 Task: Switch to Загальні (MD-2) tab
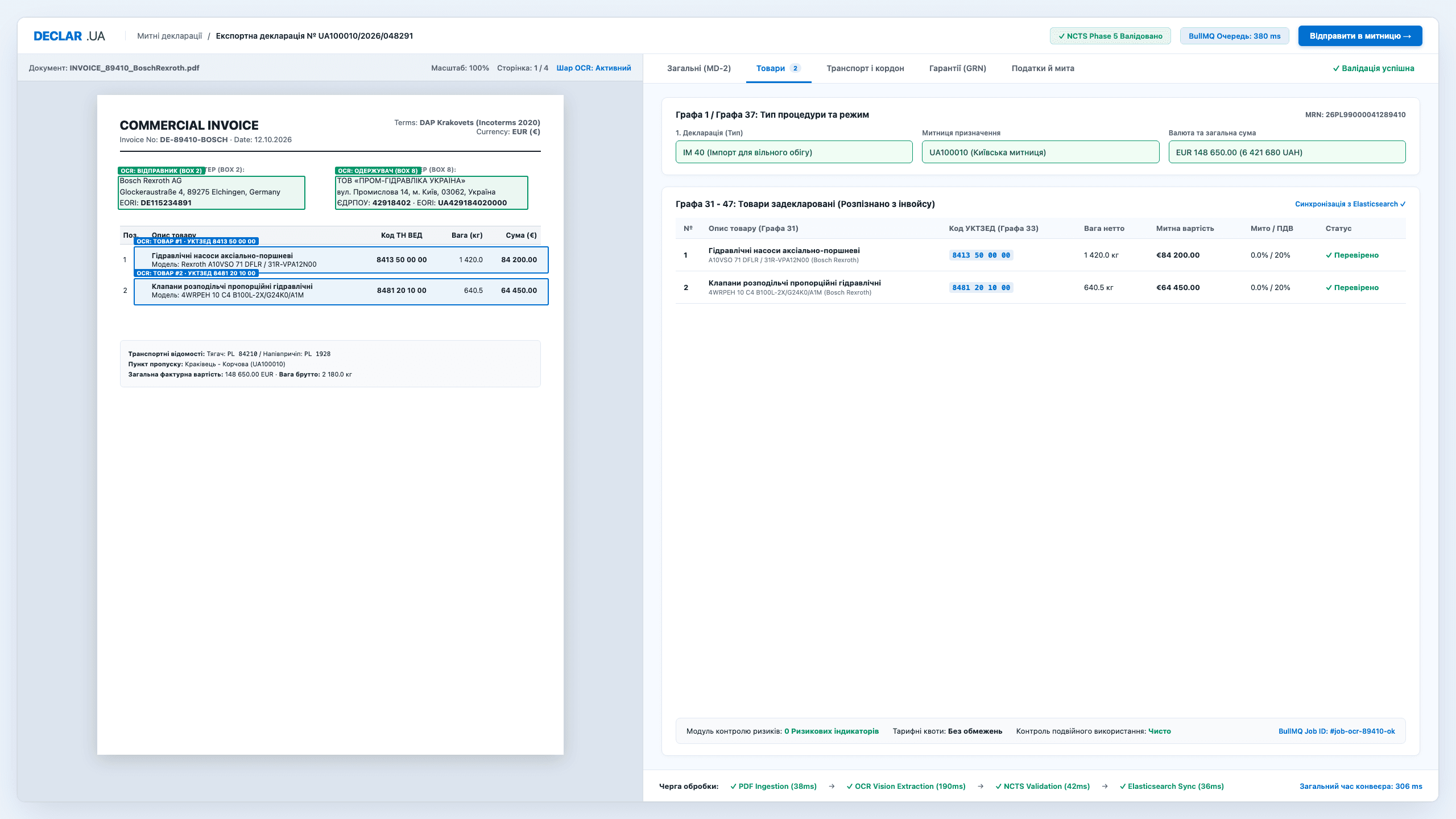pos(699,68)
